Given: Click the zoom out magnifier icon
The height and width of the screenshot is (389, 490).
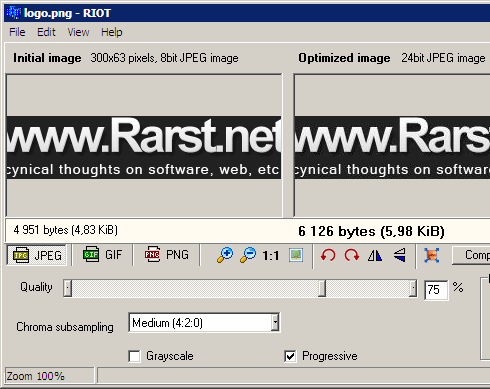Looking at the screenshot, I should (248, 255).
